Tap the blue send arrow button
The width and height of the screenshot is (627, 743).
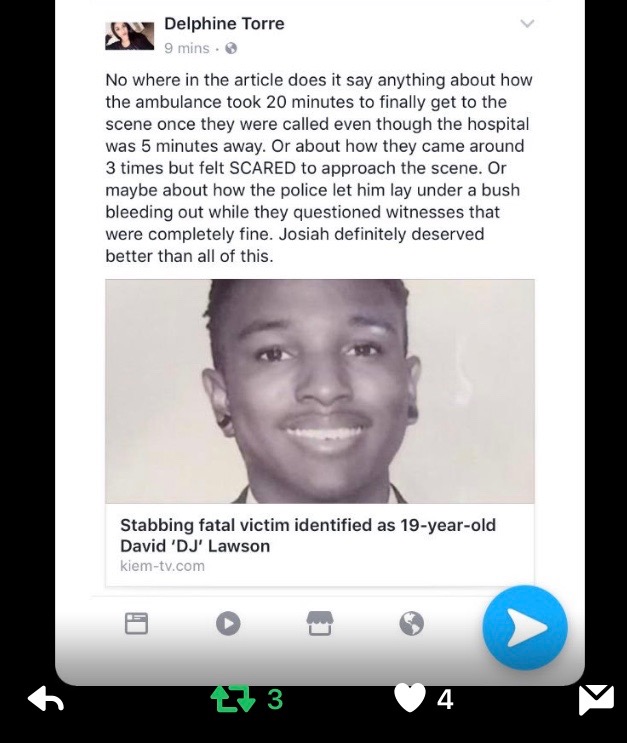point(525,628)
